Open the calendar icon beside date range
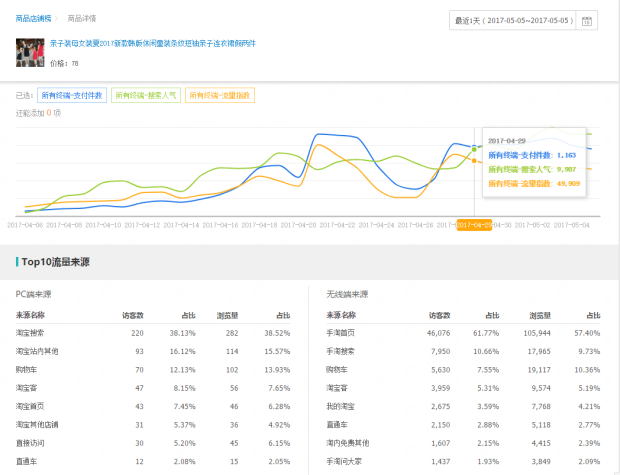620x475 pixels. 587,20
